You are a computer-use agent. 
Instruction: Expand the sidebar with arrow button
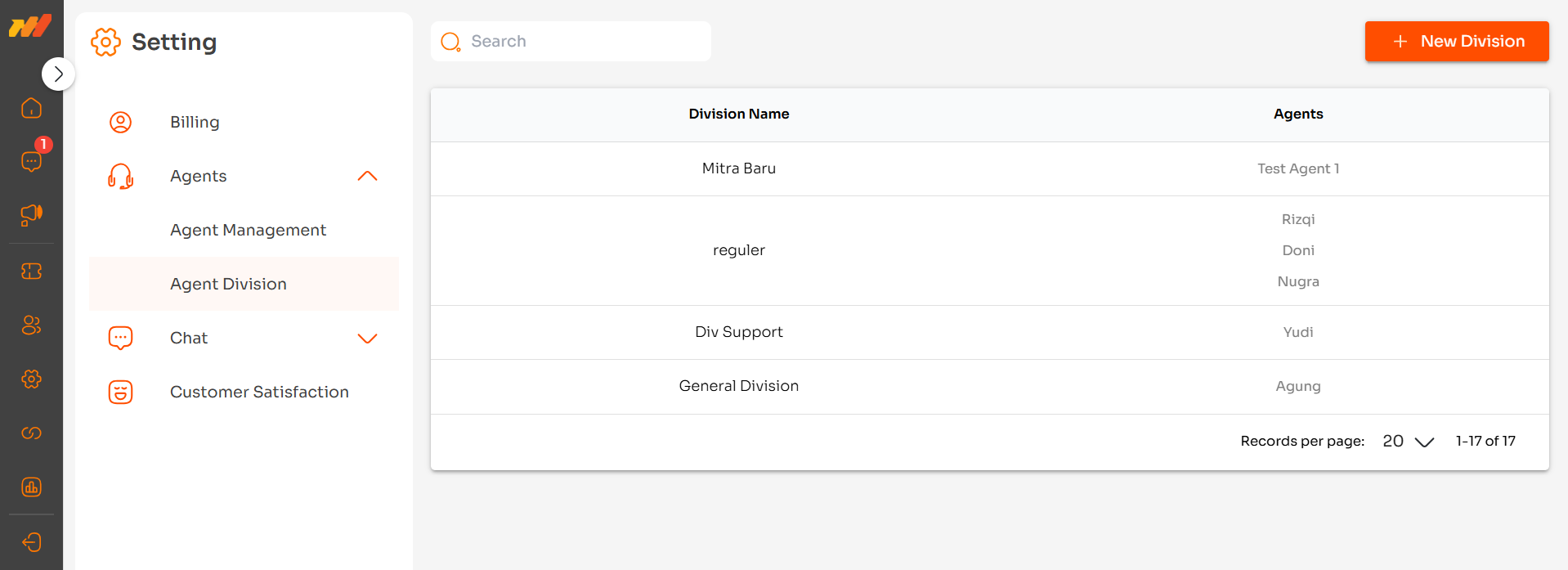pos(58,74)
